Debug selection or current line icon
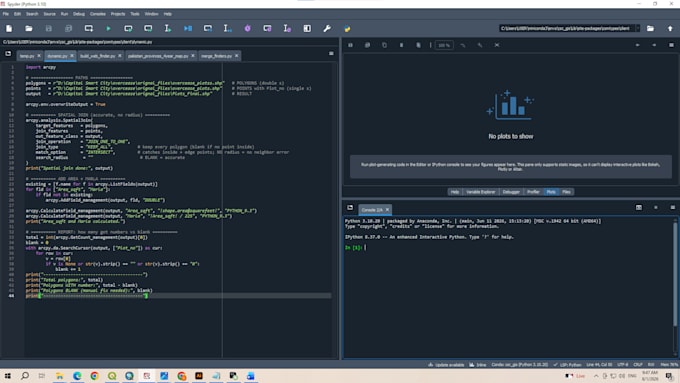Viewport: 680px width, 383px height. 227,29
